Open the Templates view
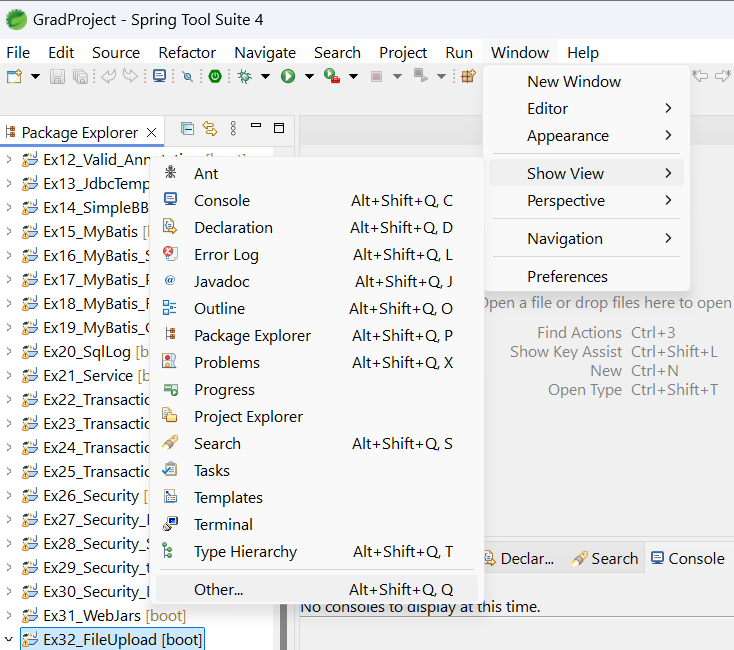 (x=316, y=498)
